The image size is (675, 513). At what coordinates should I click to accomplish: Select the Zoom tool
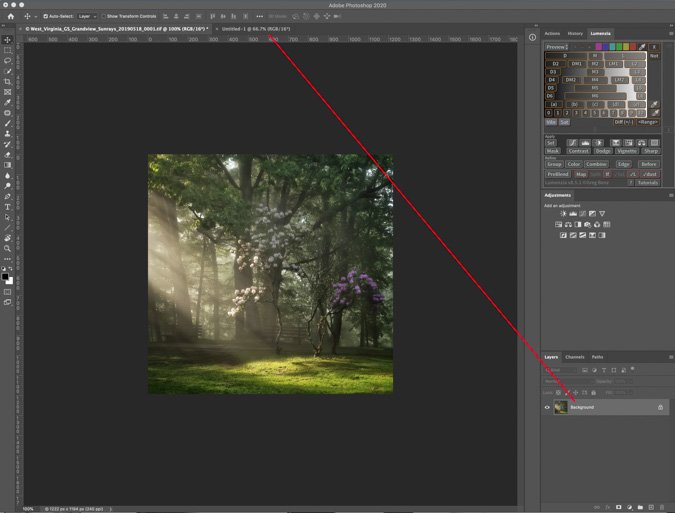(7, 248)
